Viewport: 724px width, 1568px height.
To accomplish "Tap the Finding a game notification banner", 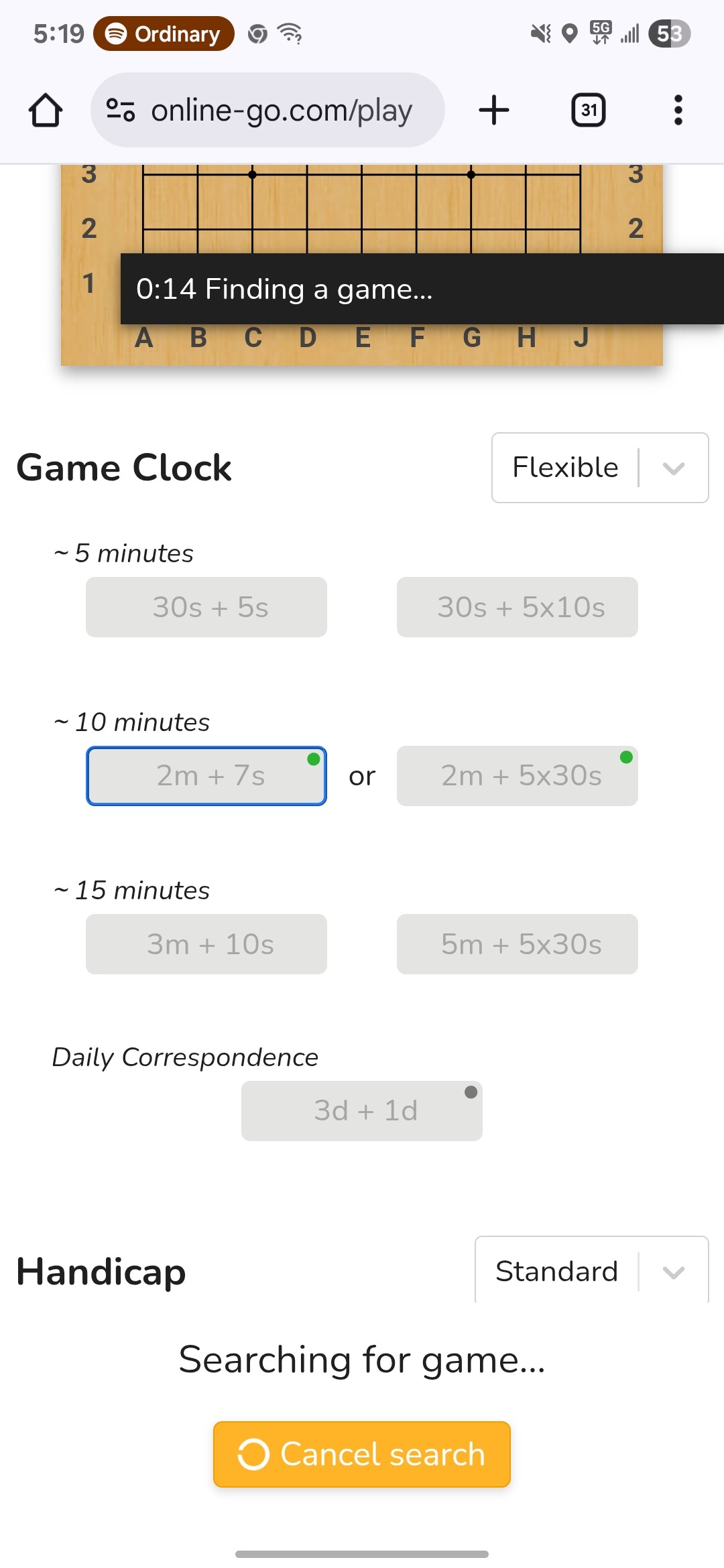I will [422, 289].
